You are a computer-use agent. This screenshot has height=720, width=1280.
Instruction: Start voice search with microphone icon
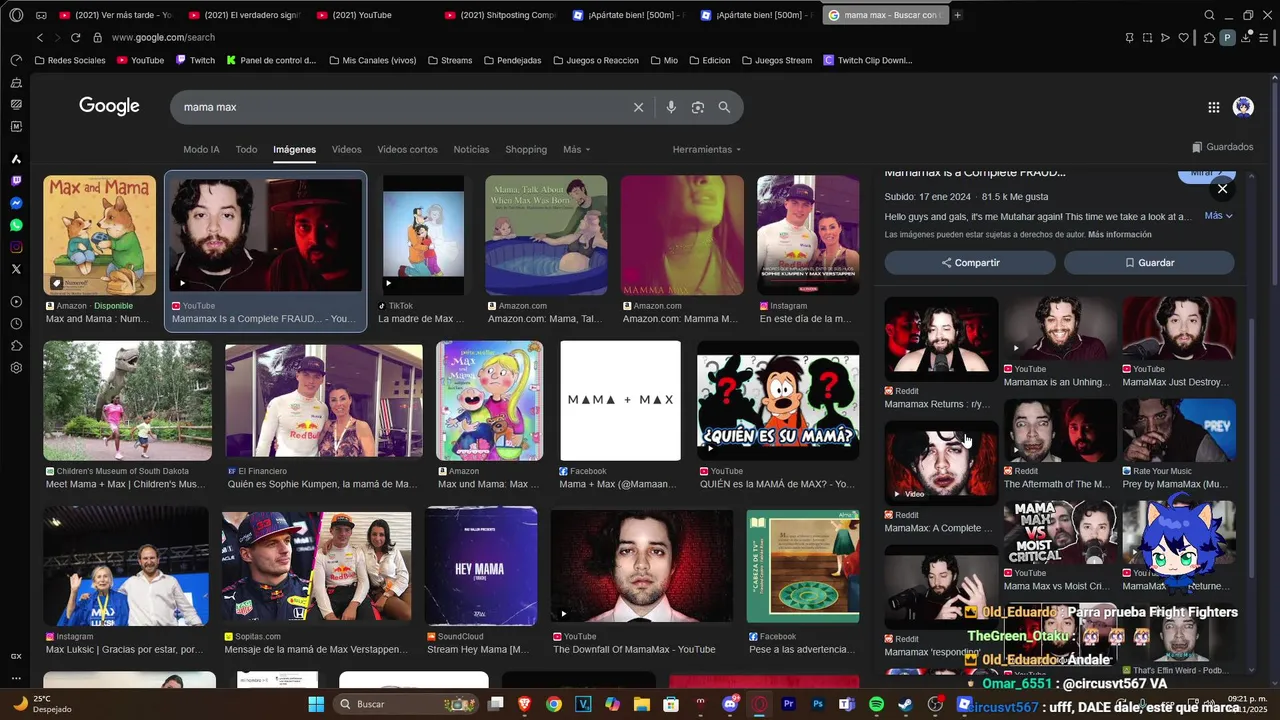pyautogui.click(x=671, y=107)
